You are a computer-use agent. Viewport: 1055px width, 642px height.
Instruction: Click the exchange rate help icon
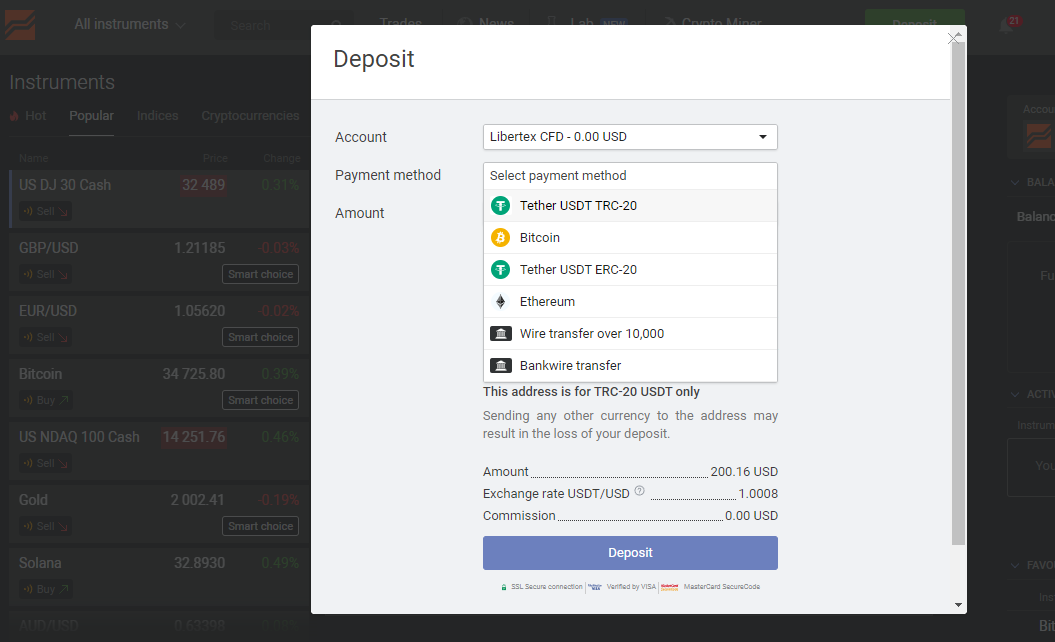(x=639, y=491)
